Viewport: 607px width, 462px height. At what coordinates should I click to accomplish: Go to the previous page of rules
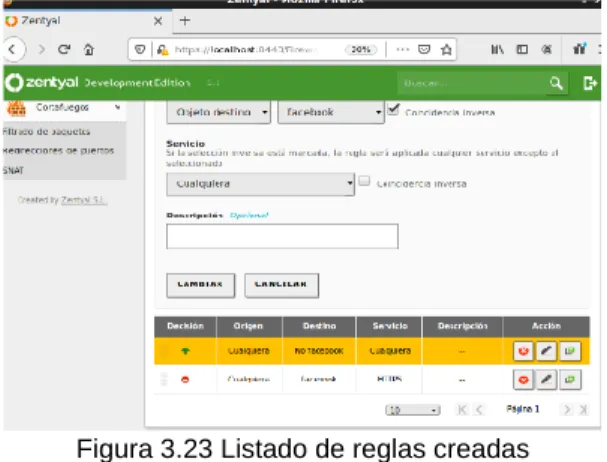[x=479, y=409]
